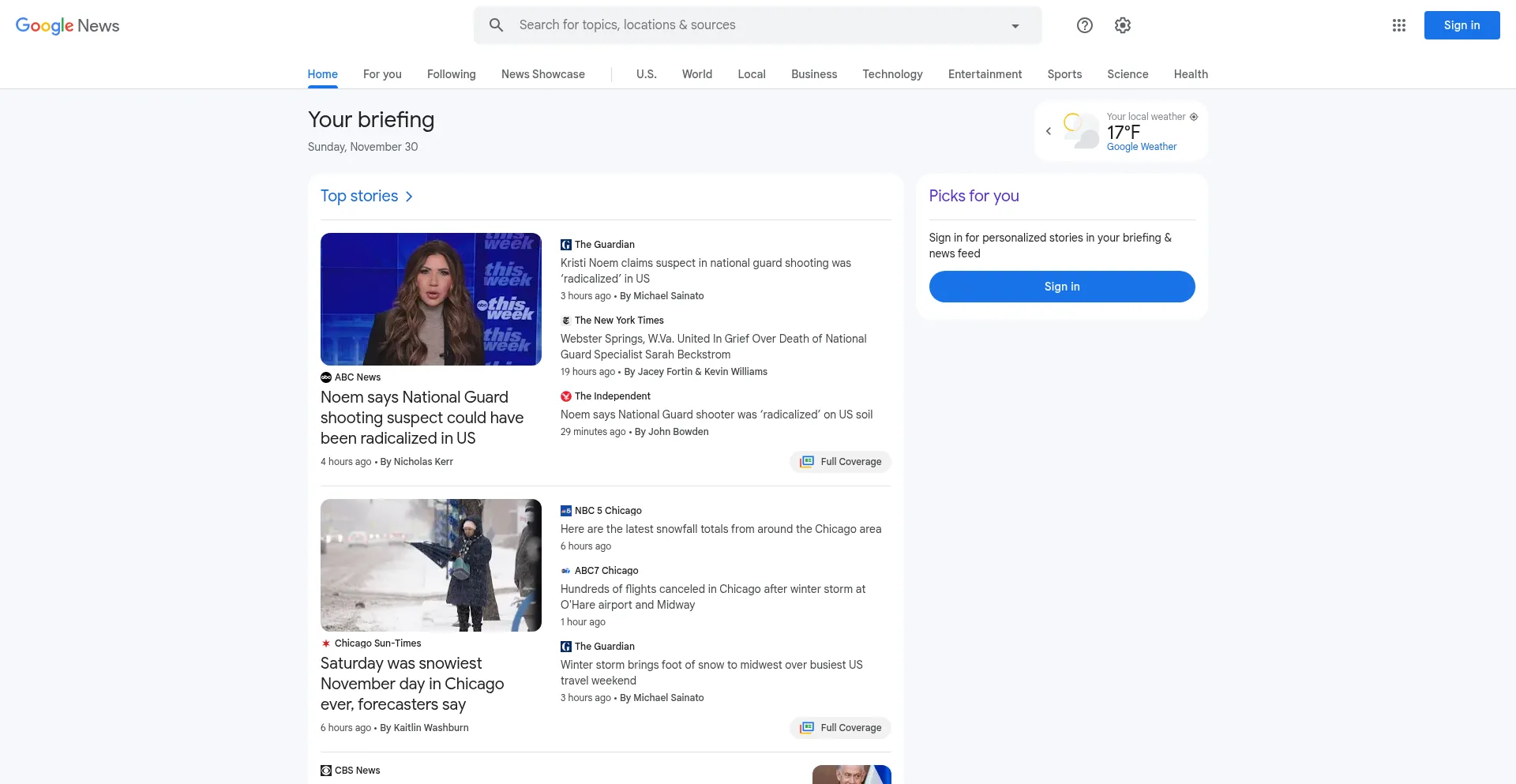Open the Chicago snowstorm photo thumbnail
The image size is (1516, 784).
[x=431, y=565]
